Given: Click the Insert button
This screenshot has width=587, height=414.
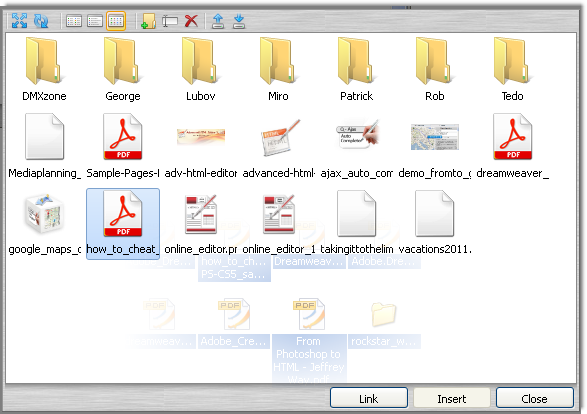Looking at the screenshot, I should [452, 398].
